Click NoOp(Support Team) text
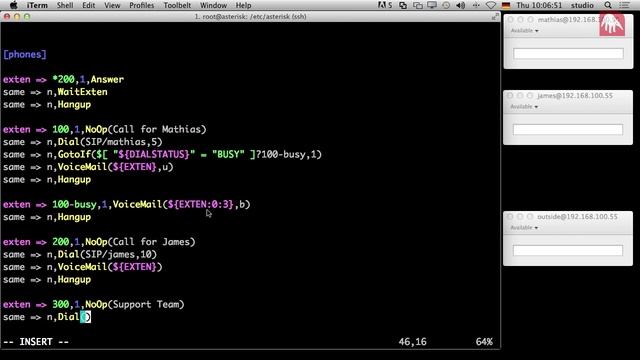This screenshot has width=640, height=360. [x=135, y=304]
